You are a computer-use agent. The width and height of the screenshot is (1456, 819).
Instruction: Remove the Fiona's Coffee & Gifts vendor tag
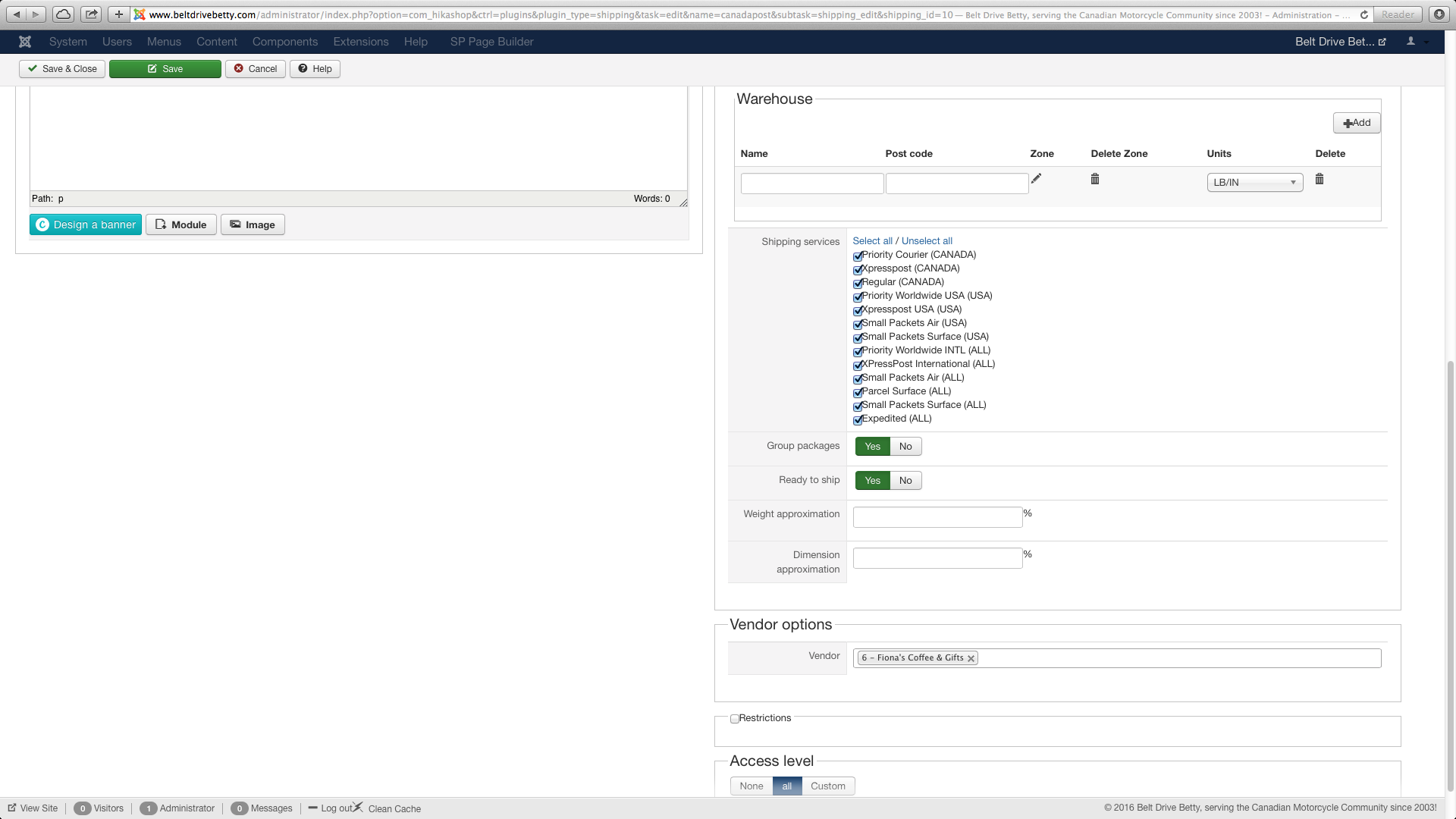coord(971,658)
